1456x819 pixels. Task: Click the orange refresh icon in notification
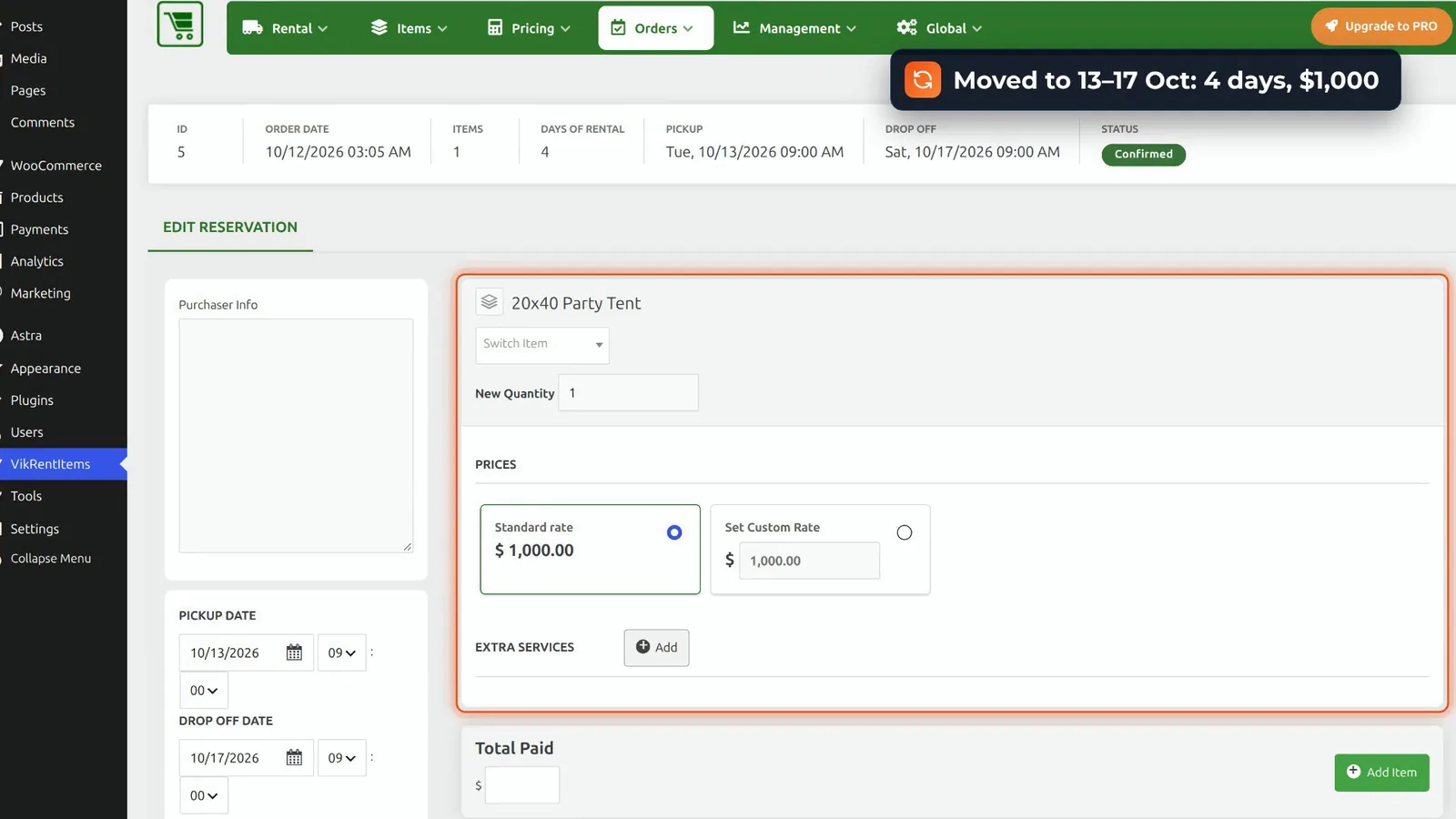pyautogui.click(x=923, y=80)
